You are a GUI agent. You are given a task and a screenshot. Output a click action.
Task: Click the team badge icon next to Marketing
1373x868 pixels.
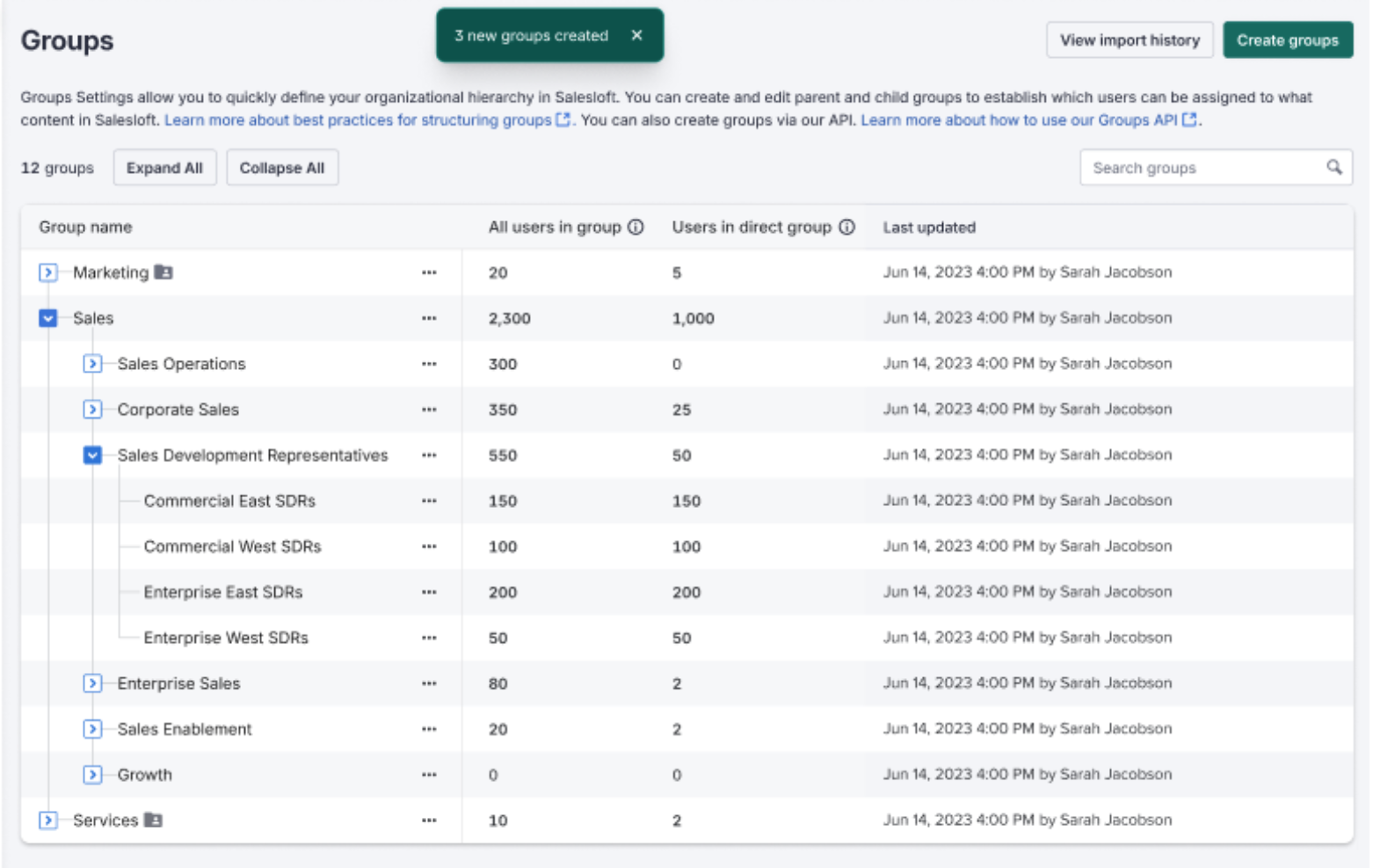(165, 272)
